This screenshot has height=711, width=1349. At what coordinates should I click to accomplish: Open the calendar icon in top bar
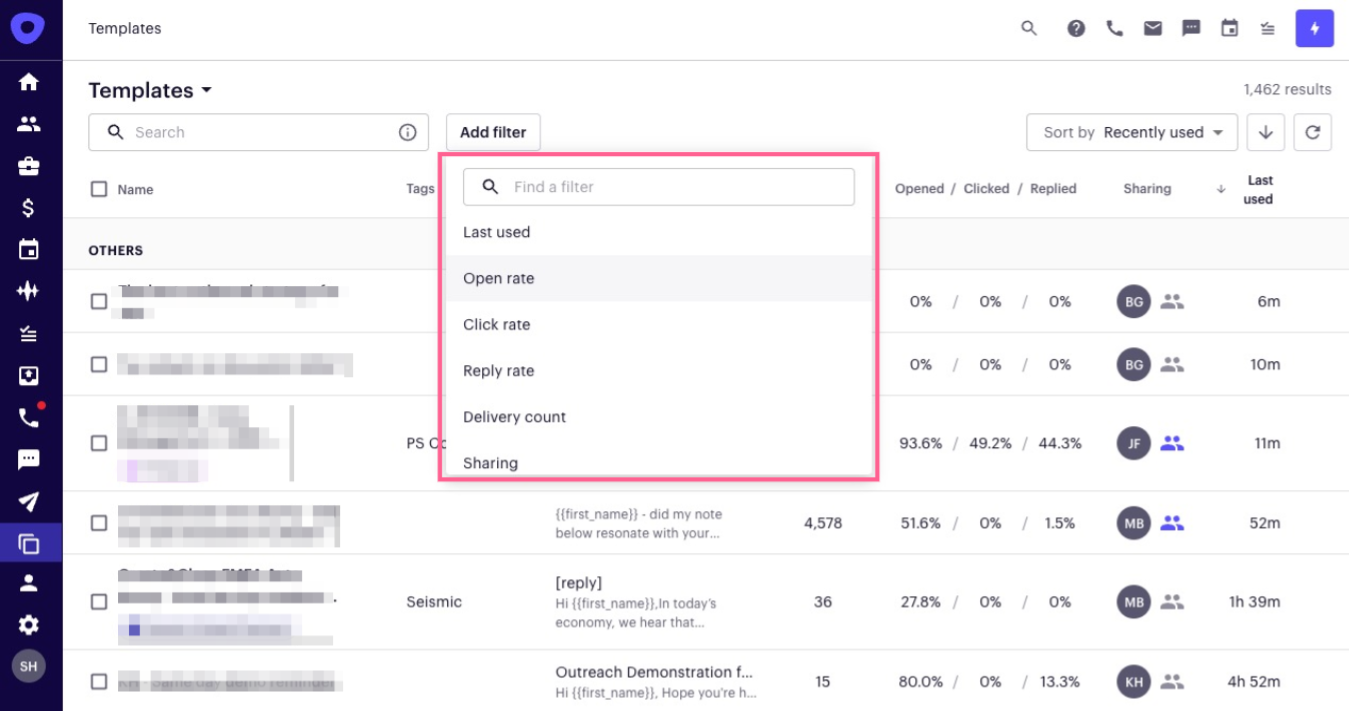point(1230,28)
